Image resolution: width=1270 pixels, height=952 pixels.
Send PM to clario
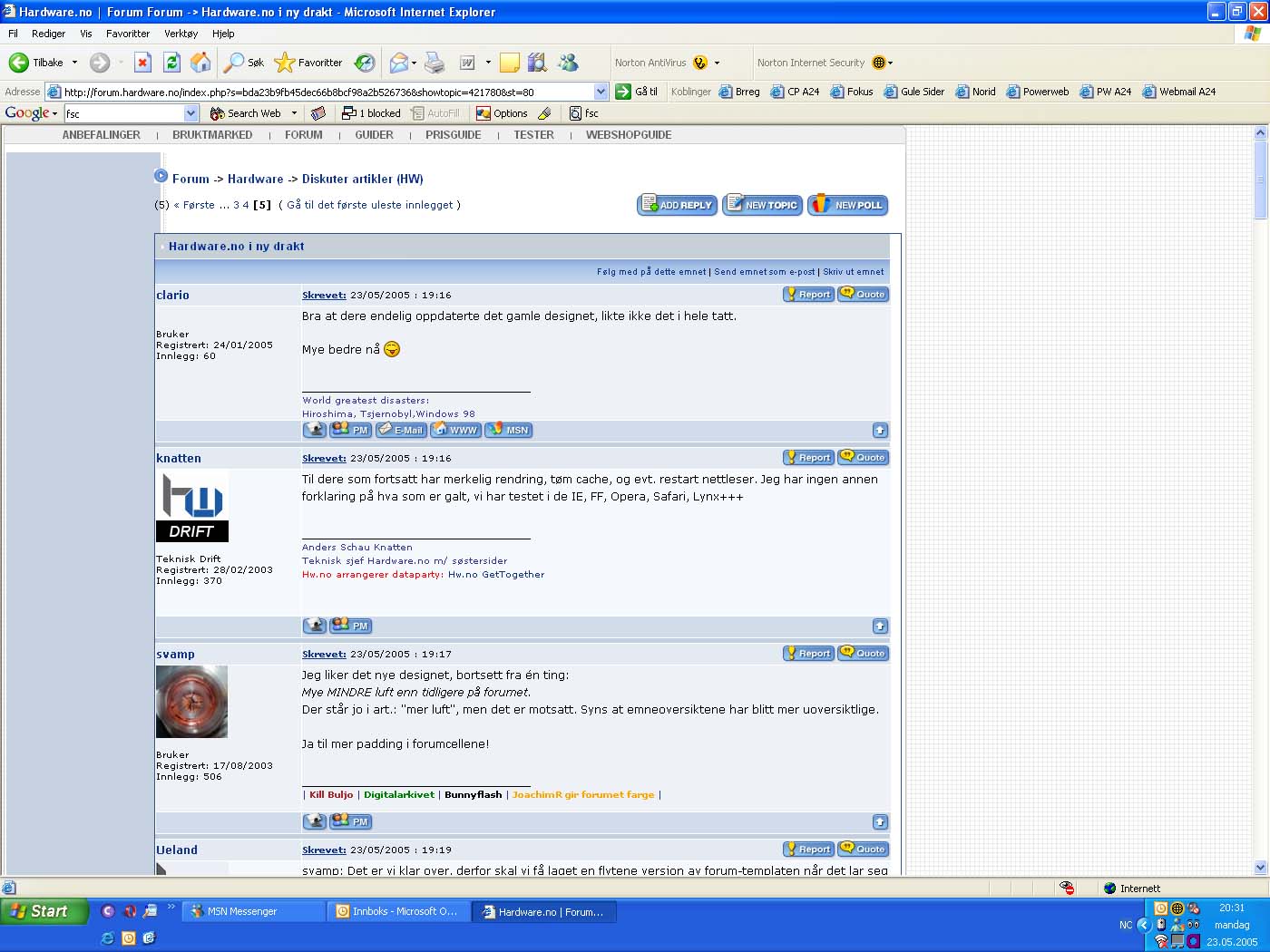(x=351, y=430)
